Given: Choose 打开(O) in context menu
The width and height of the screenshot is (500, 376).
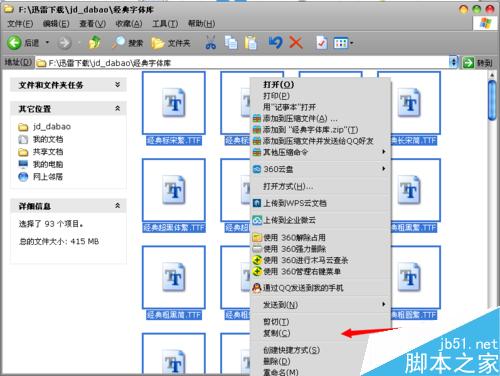Looking at the screenshot, I should pyautogui.click(x=320, y=85).
